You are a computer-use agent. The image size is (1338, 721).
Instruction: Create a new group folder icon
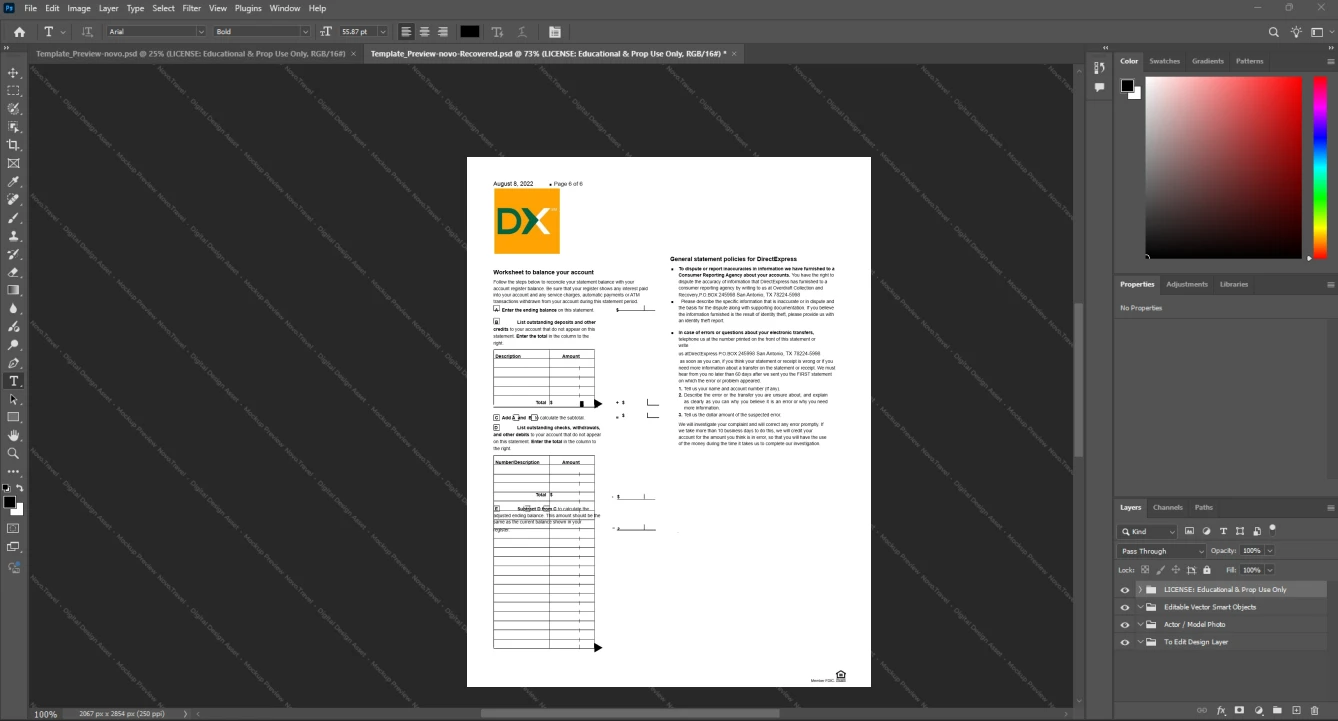[x=1277, y=710]
